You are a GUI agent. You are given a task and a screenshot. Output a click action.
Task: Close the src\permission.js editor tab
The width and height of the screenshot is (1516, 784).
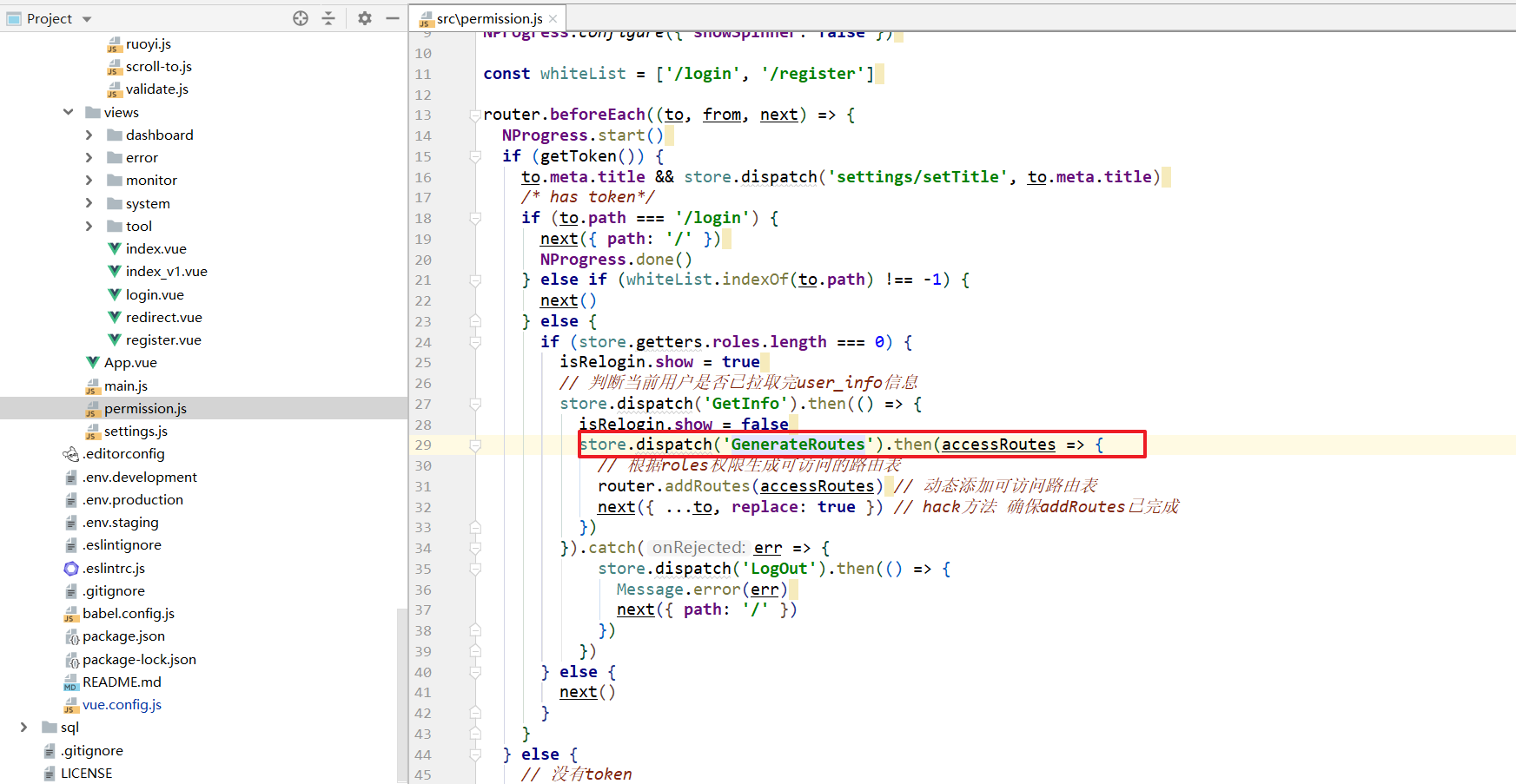(553, 18)
